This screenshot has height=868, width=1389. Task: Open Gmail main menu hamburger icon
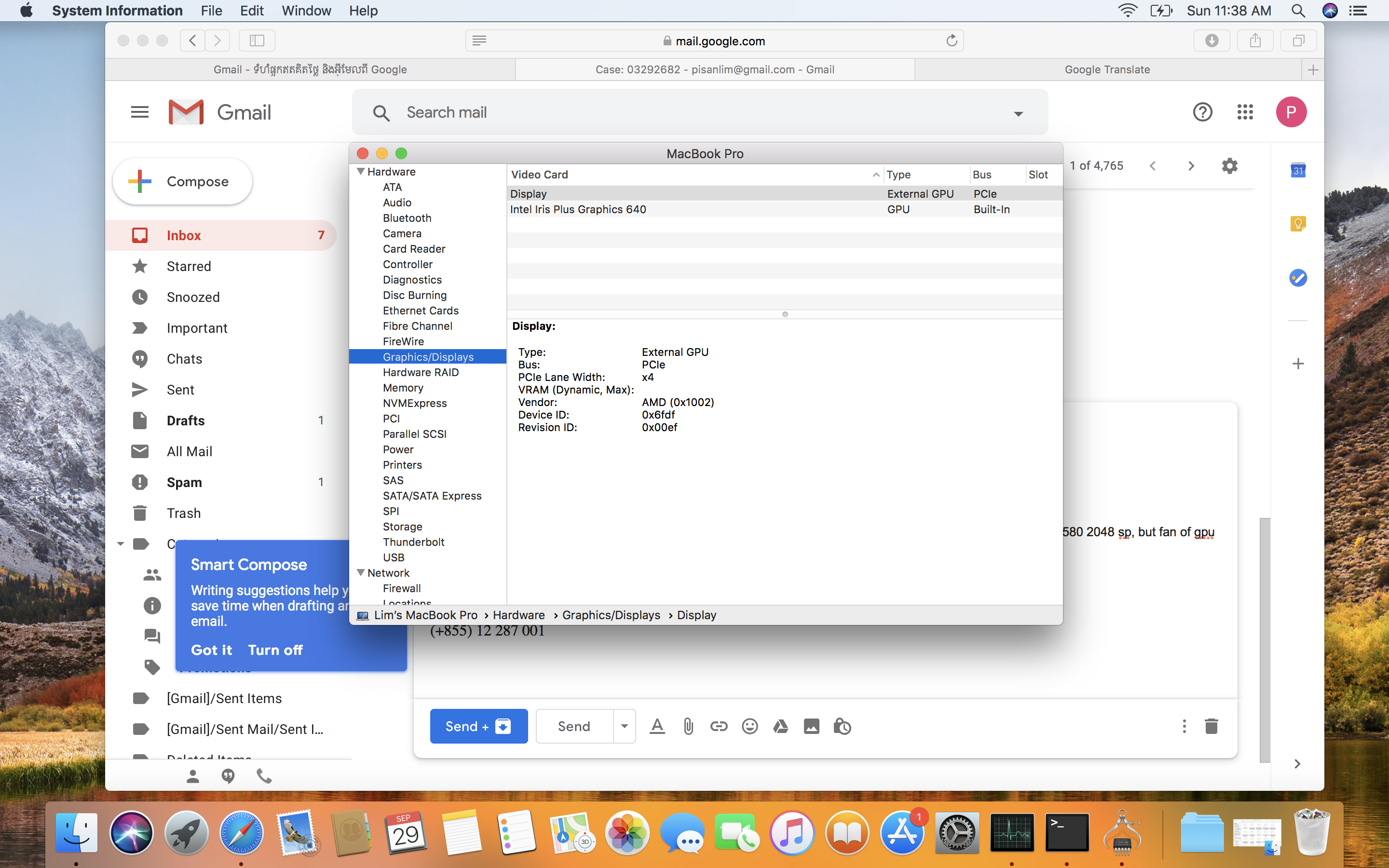[x=139, y=112]
